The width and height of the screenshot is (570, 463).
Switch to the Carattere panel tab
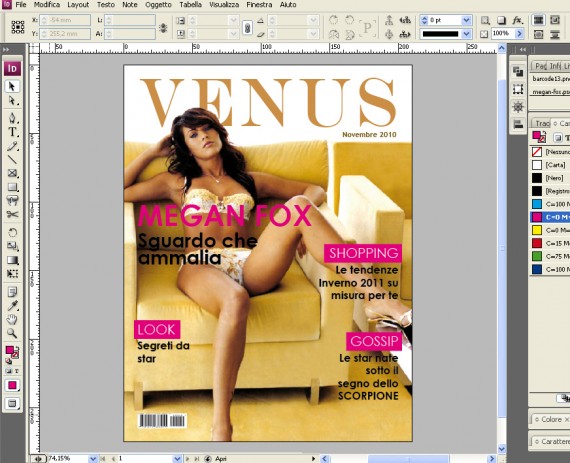click(x=551, y=441)
